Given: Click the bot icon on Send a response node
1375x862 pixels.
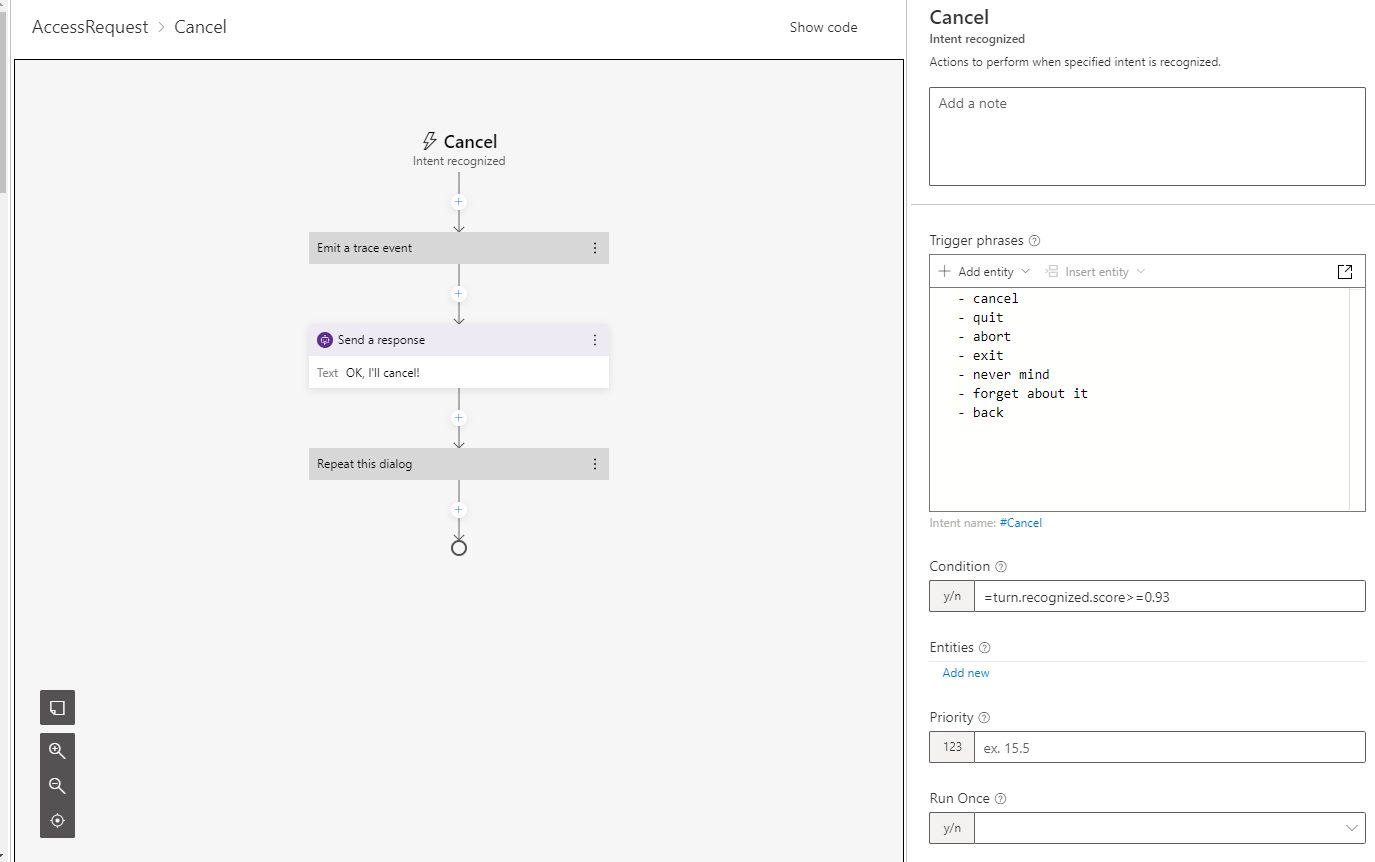Looking at the screenshot, I should (324, 340).
